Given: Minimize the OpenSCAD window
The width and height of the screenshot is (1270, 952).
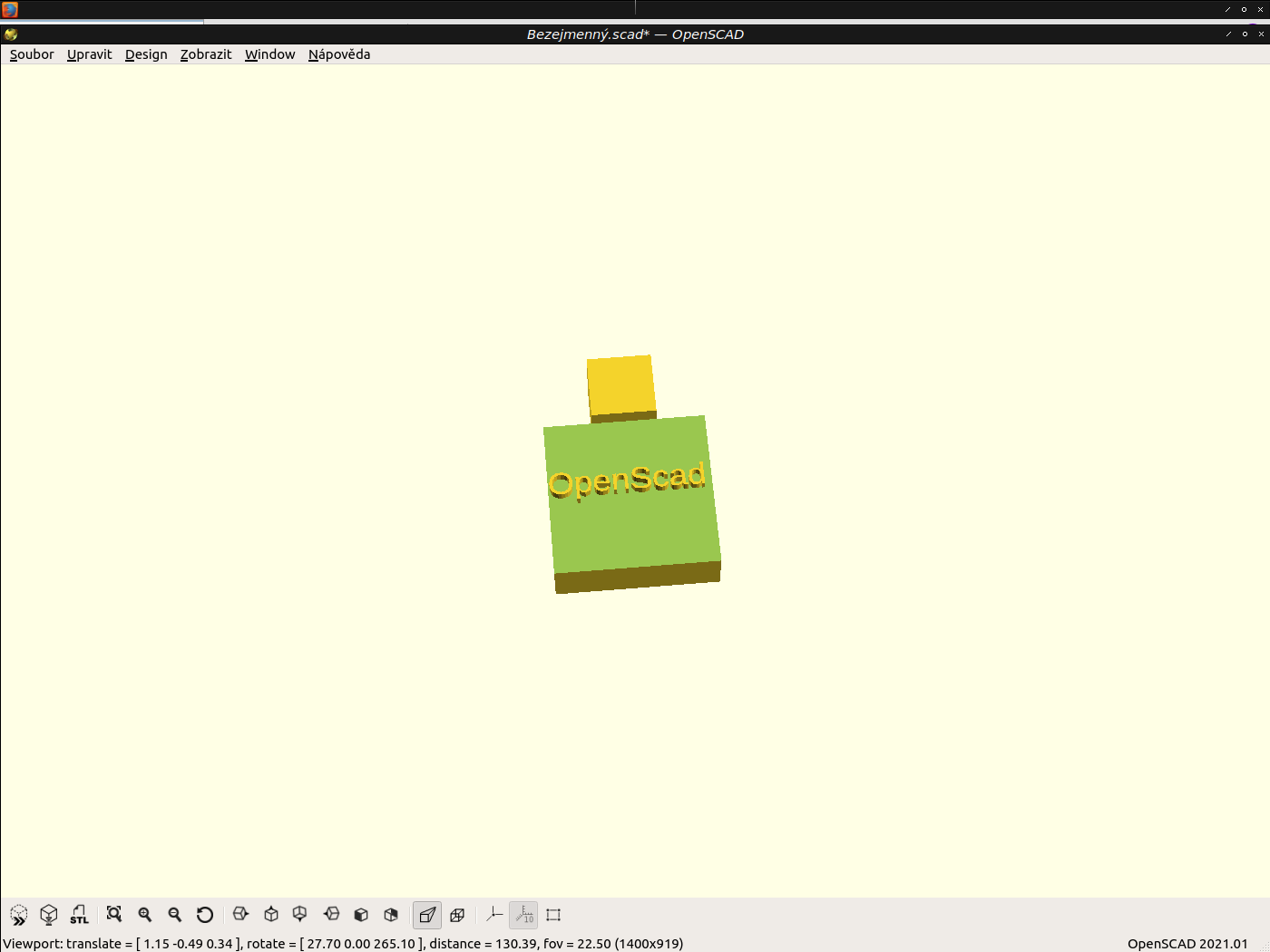Looking at the screenshot, I should 1228,34.
